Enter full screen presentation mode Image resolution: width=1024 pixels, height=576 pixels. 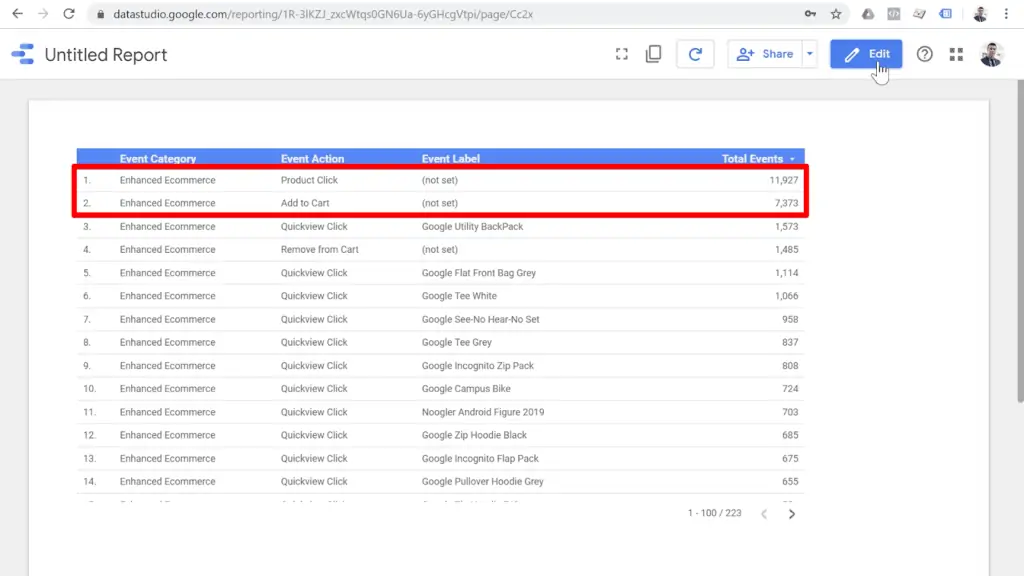(622, 54)
